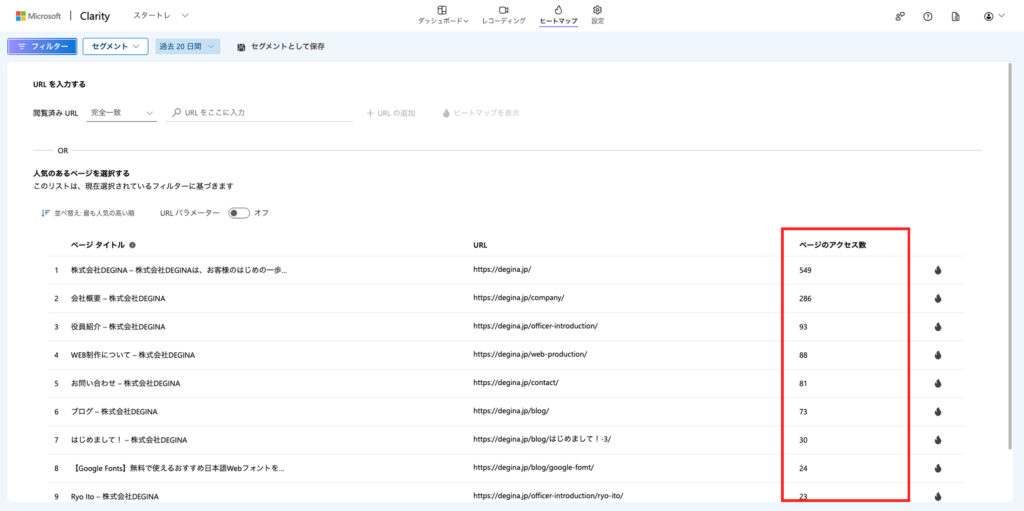Switch to the レコーディング tab

click(503, 14)
